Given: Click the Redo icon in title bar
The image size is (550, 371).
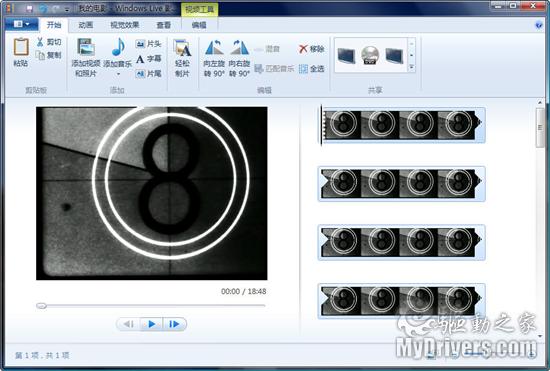Looking at the screenshot, I should tap(56, 8).
